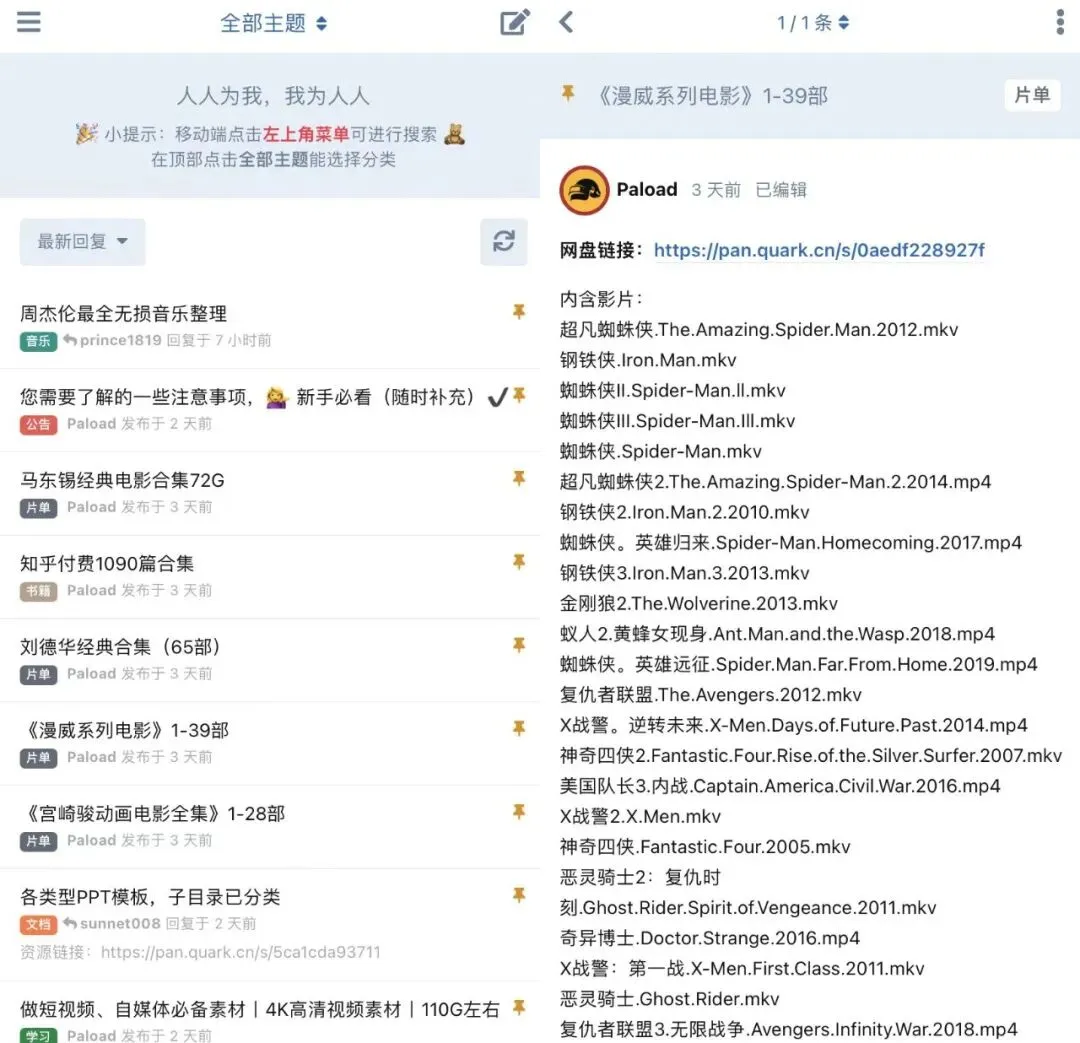This screenshot has width=1080, height=1043.
Task: Click pin icon on 刘德华 topic row
Action: [519, 645]
